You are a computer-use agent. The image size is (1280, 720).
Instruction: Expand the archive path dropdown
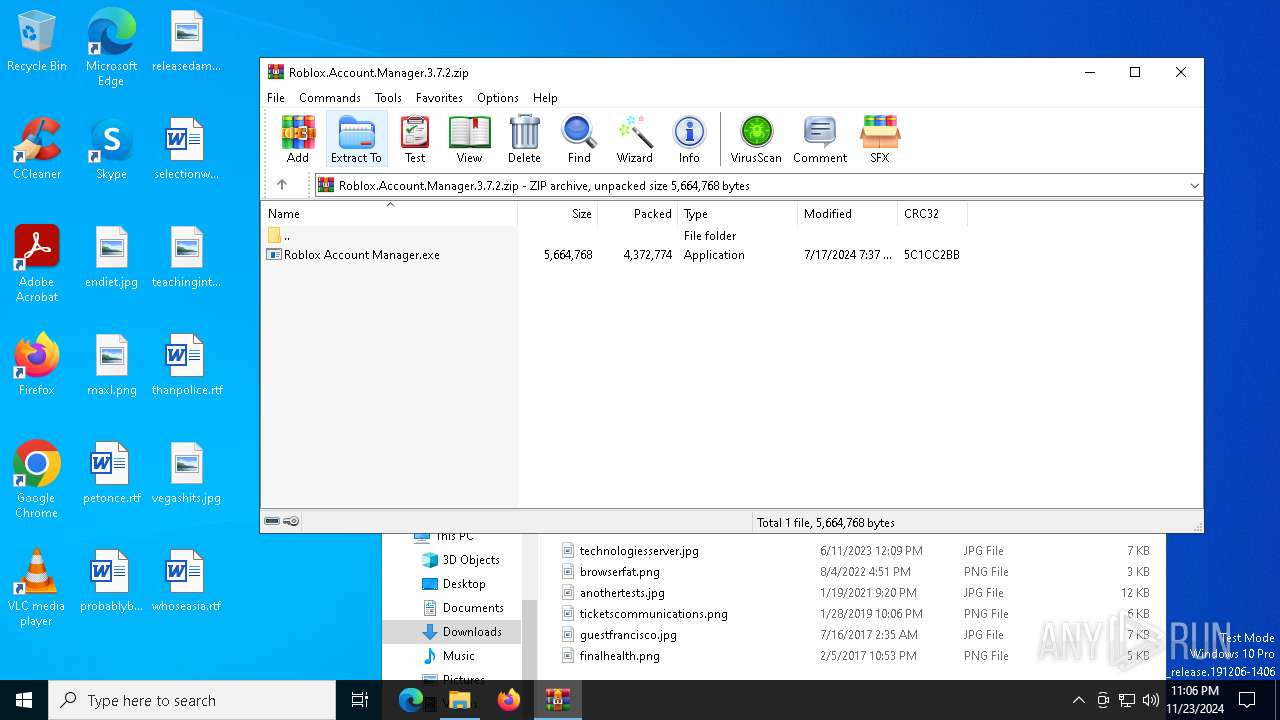(x=1194, y=186)
